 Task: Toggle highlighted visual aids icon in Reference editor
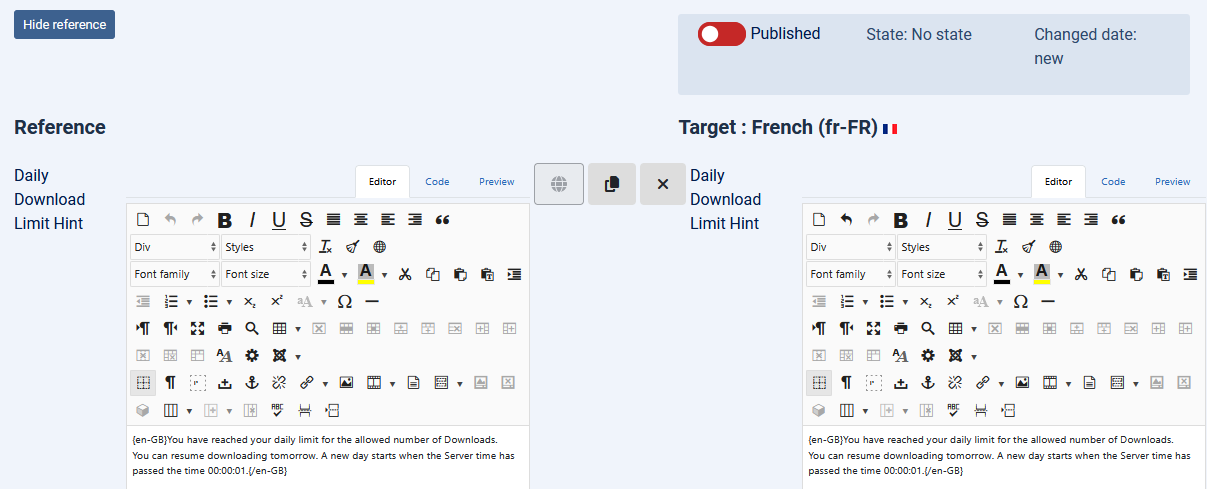pos(143,382)
